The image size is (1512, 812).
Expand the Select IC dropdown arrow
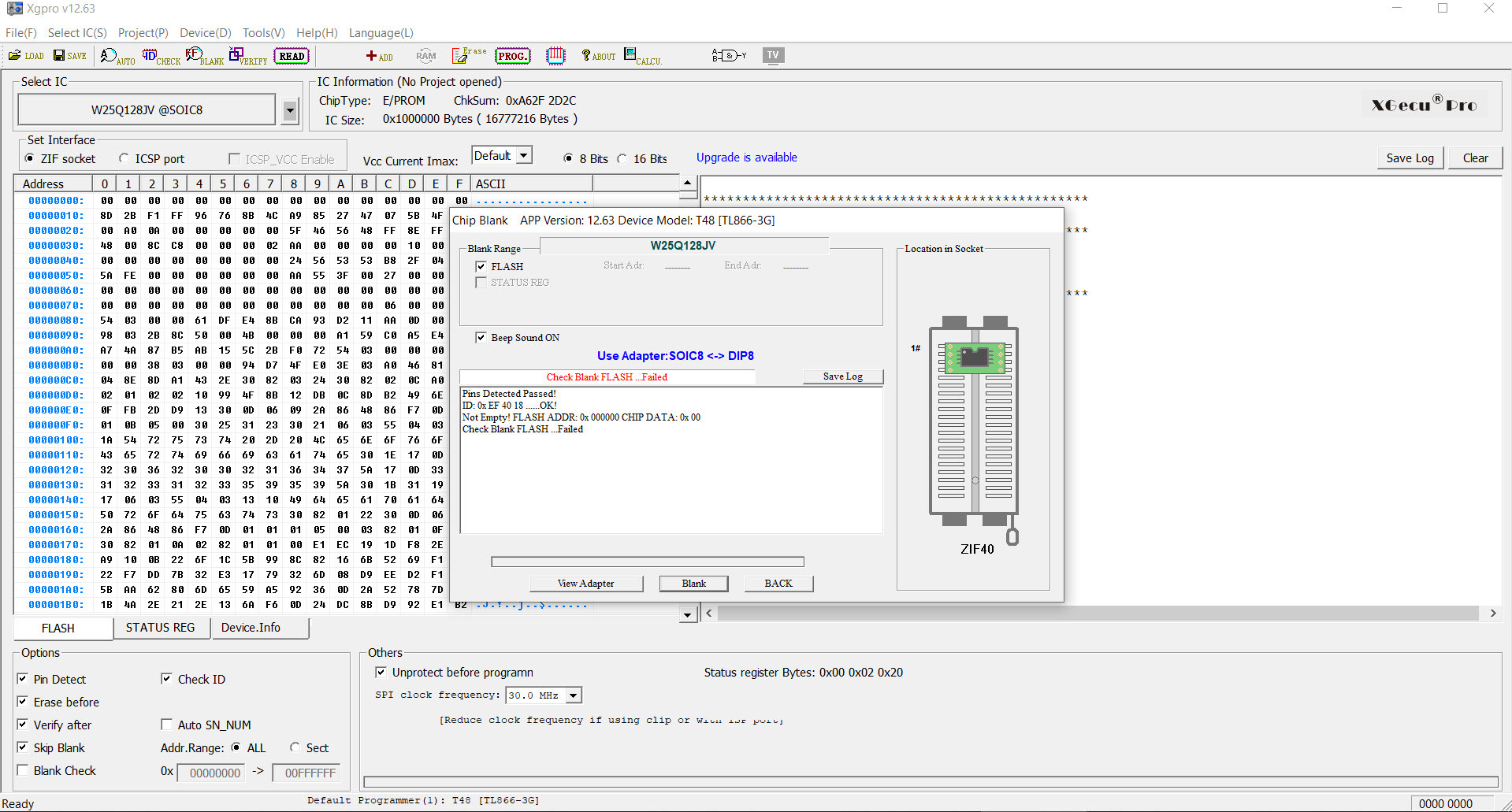point(290,110)
